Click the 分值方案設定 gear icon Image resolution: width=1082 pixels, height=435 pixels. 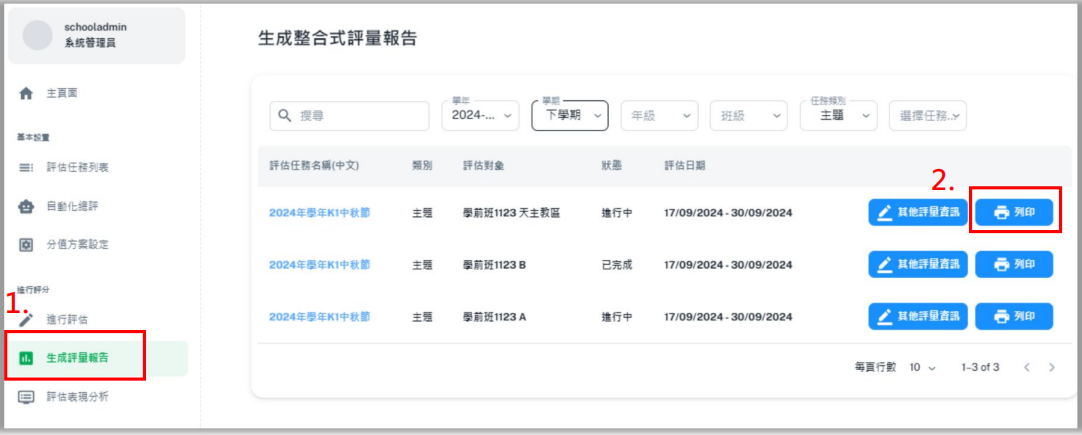27,244
